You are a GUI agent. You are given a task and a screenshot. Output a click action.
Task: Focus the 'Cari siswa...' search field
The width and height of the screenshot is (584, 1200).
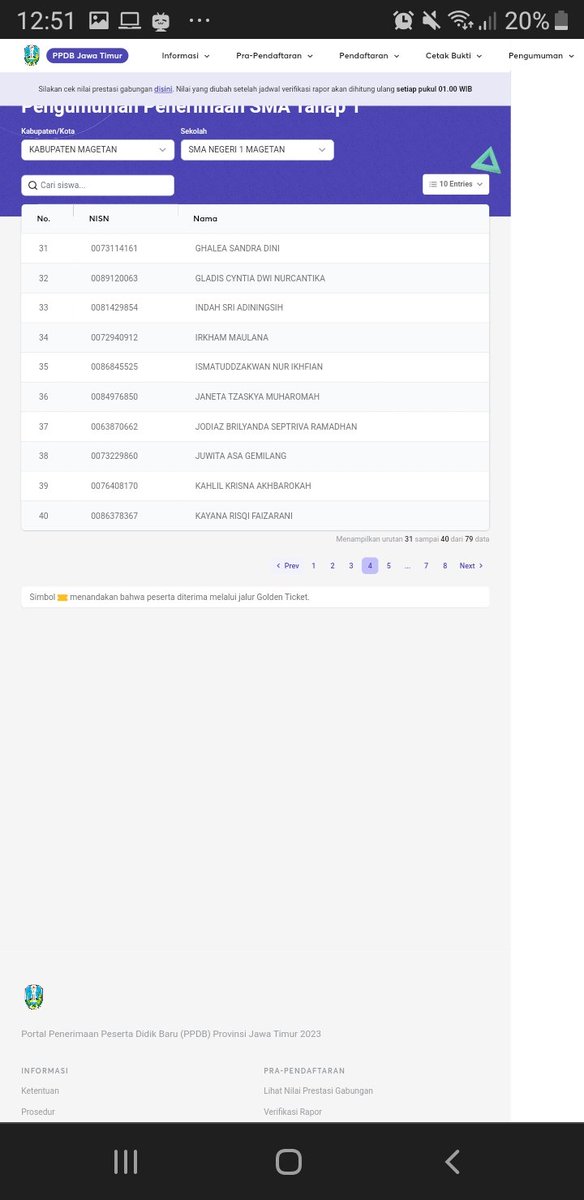(x=98, y=185)
